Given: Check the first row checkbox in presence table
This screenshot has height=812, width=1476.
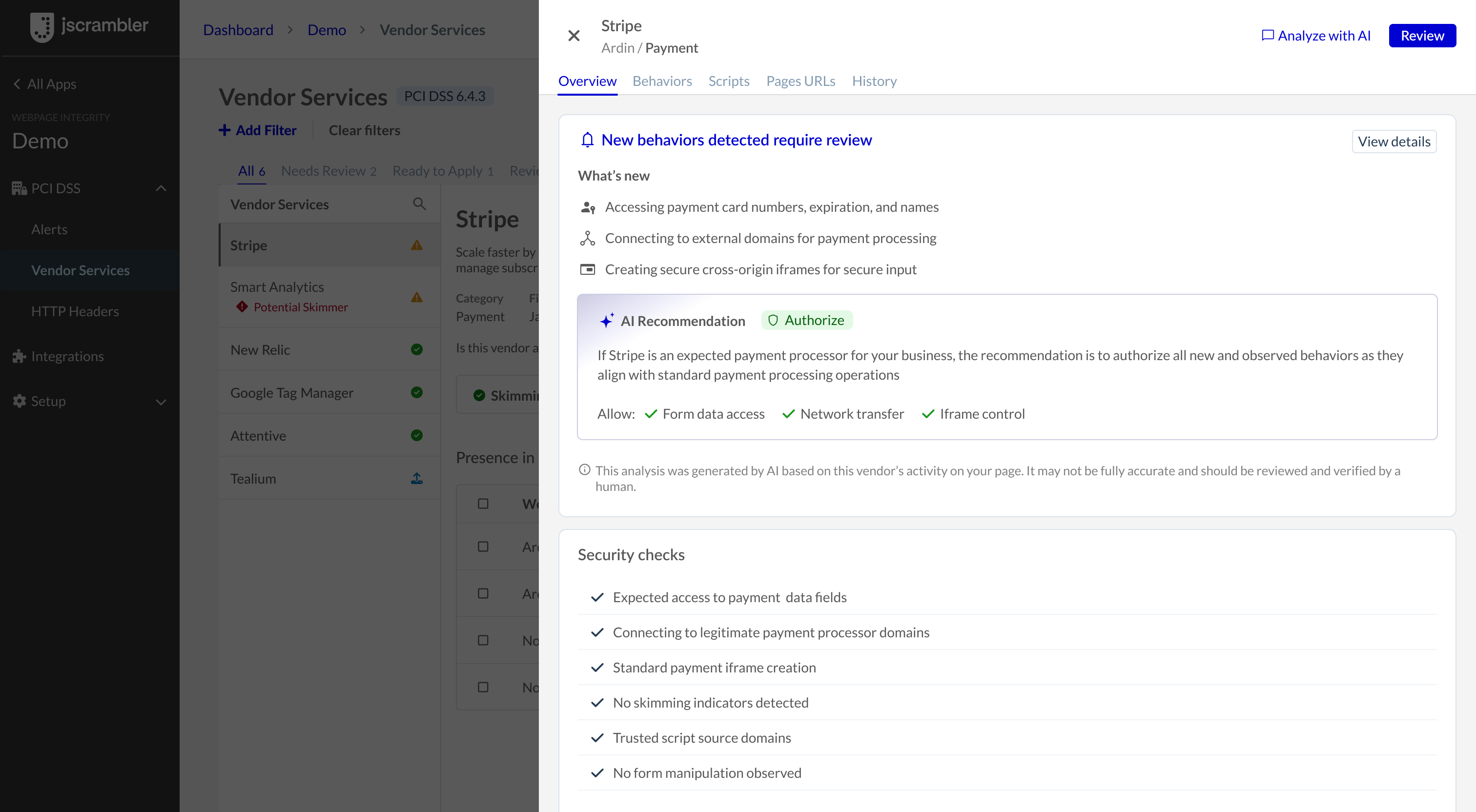Looking at the screenshot, I should pos(482,547).
